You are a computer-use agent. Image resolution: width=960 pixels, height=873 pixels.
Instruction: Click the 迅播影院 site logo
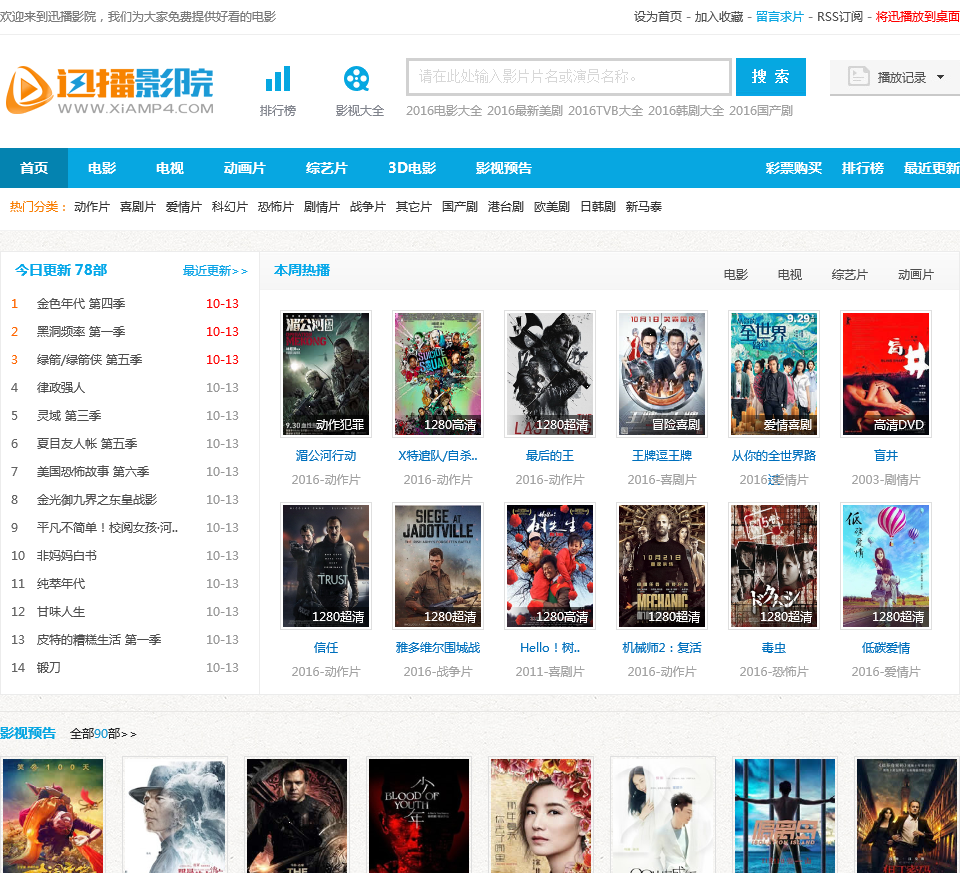click(x=110, y=90)
